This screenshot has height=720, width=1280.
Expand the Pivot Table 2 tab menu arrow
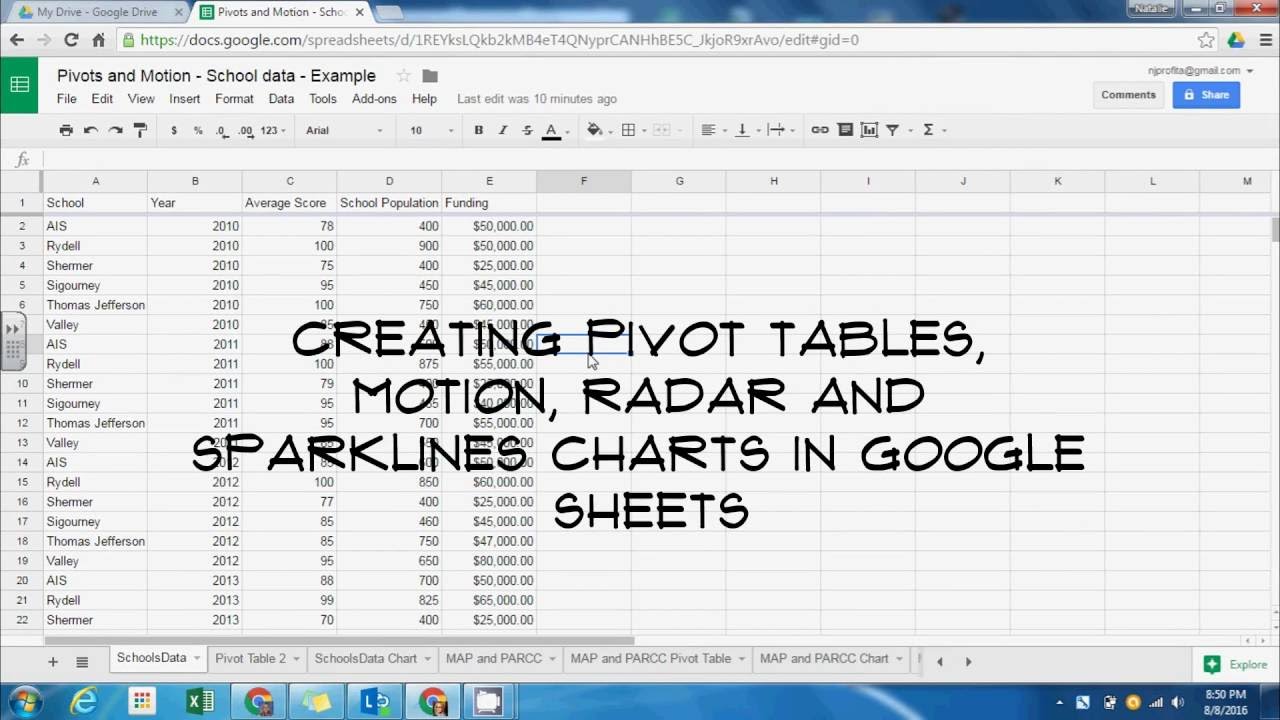point(296,659)
